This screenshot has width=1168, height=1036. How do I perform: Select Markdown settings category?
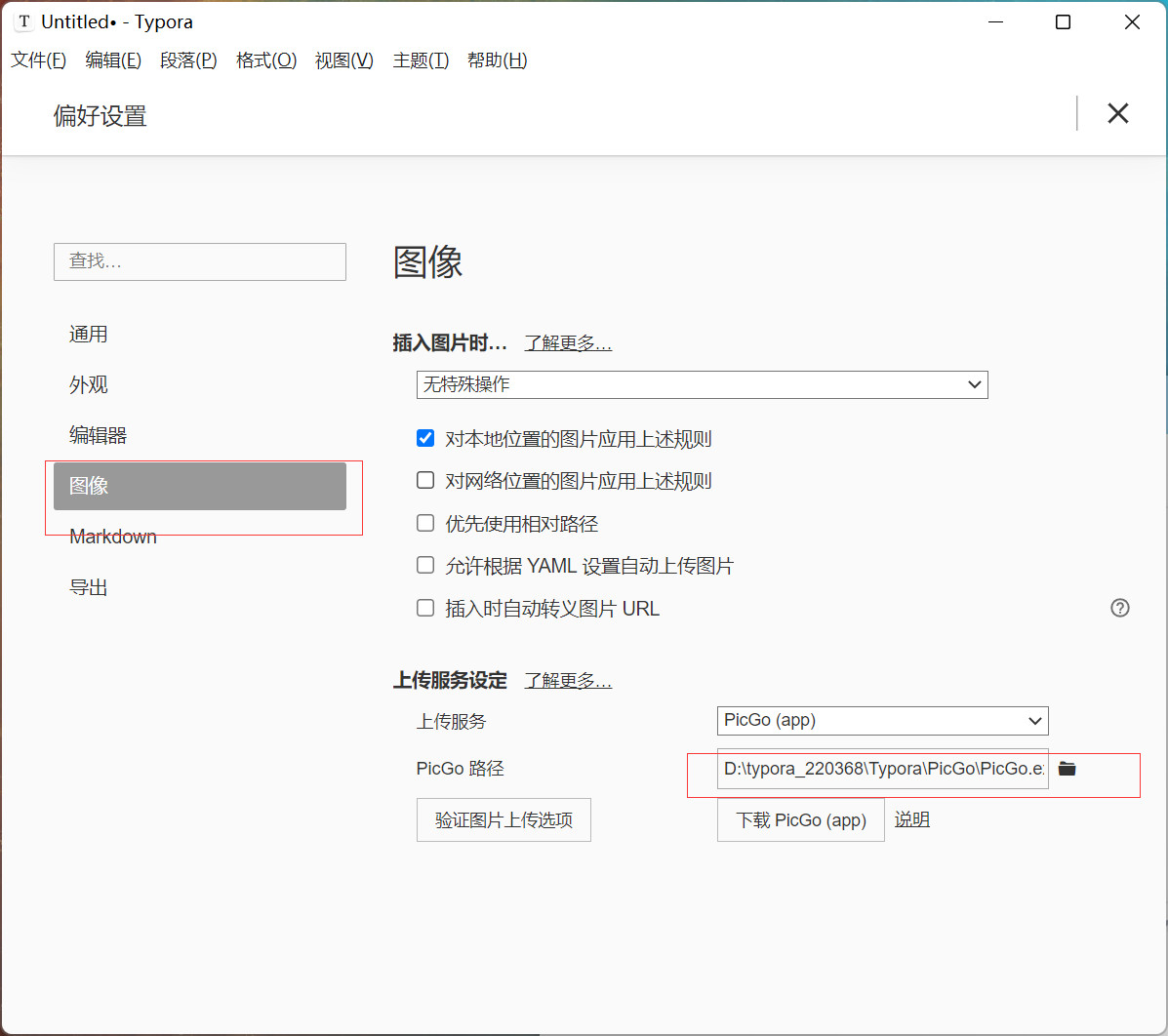[200, 537]
